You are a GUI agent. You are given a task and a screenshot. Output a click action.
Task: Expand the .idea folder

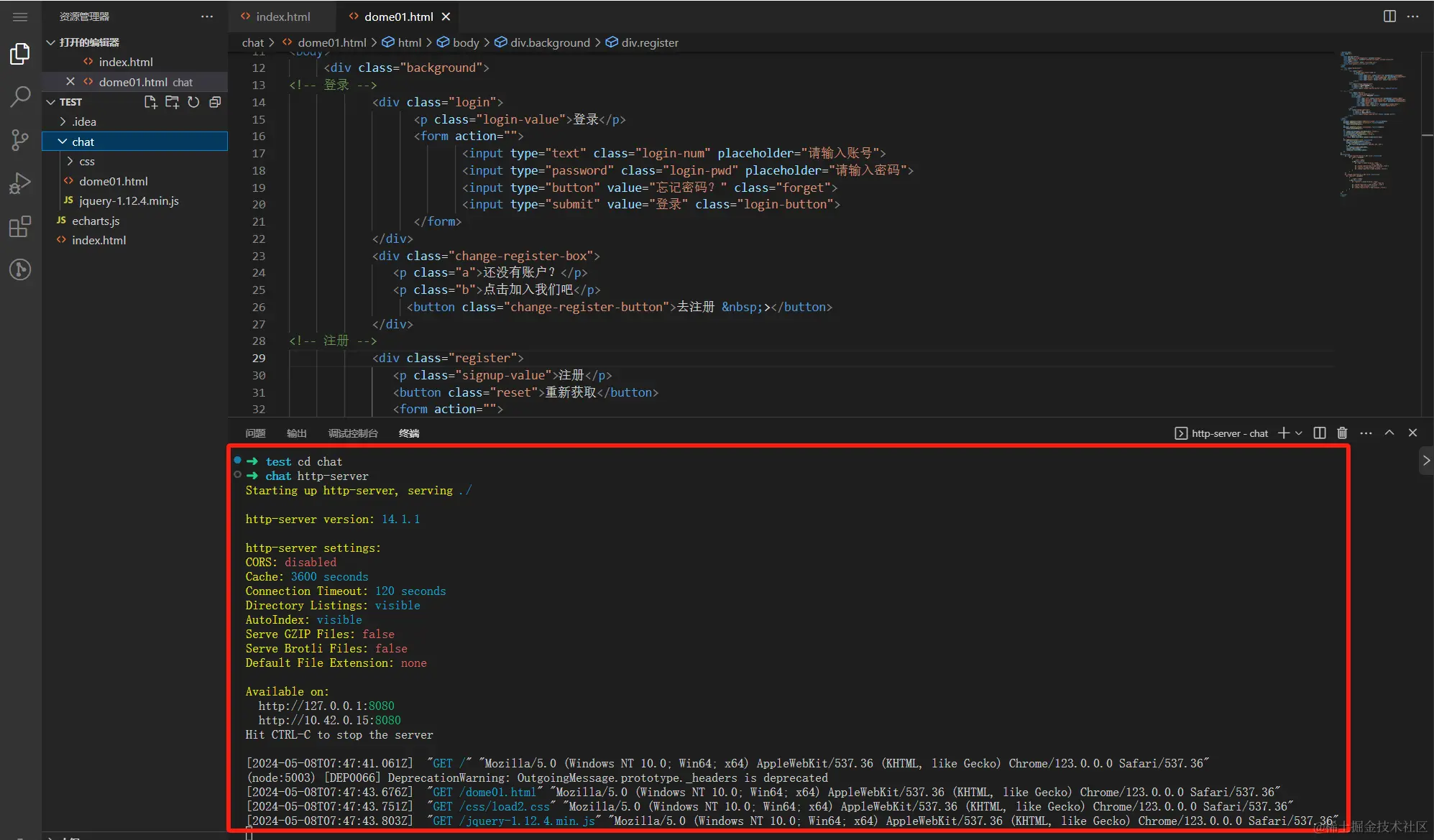[x=63, y=121]
